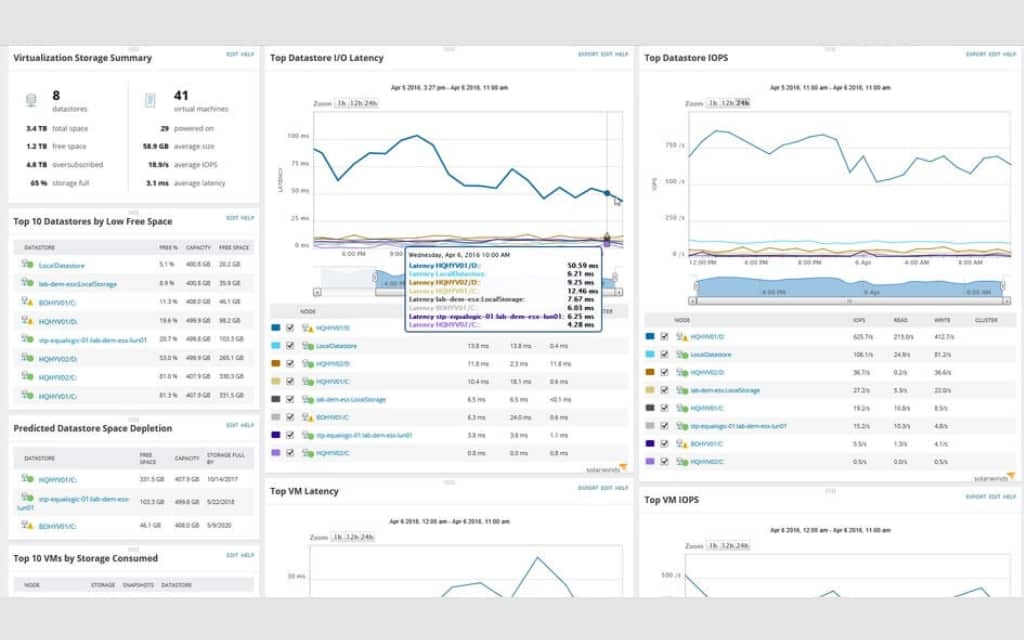The width and height of the screenshot is (1024, 640).
Task: Click the warning icon next to HQHYV01/D in IOPS legend
Action: coord(685,337)
